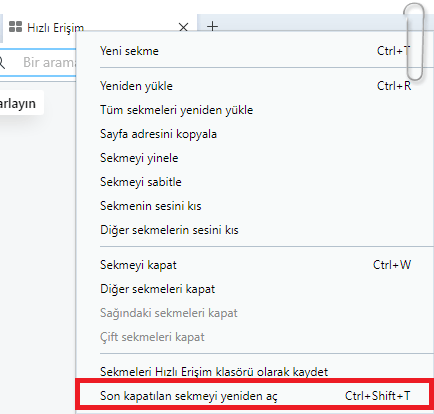Select Yeniden yükle menu entry
Screen dimensions: 434x414
pos(255,86)
